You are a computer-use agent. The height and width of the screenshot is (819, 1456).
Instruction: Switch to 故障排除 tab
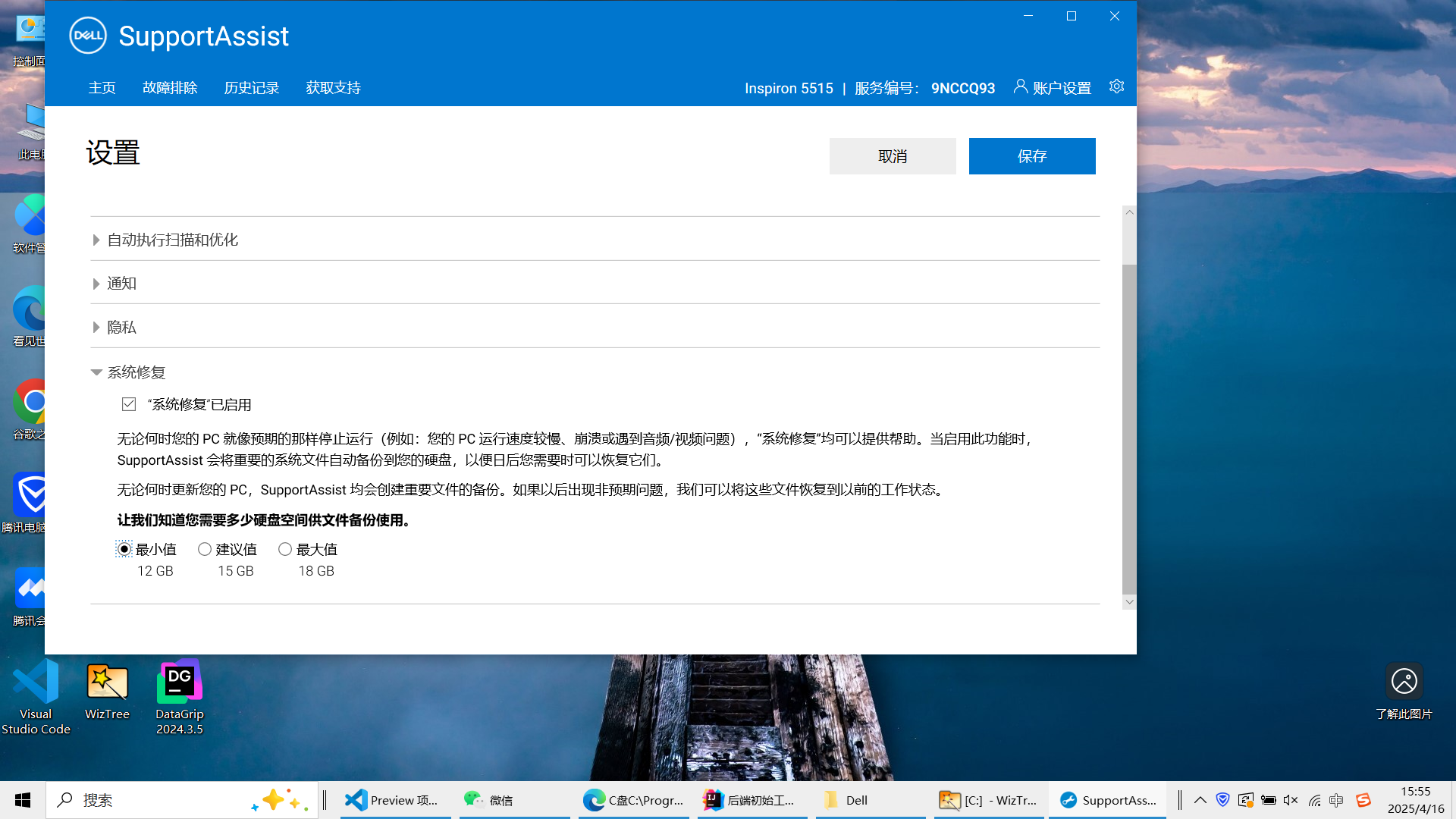click(170, 88)
